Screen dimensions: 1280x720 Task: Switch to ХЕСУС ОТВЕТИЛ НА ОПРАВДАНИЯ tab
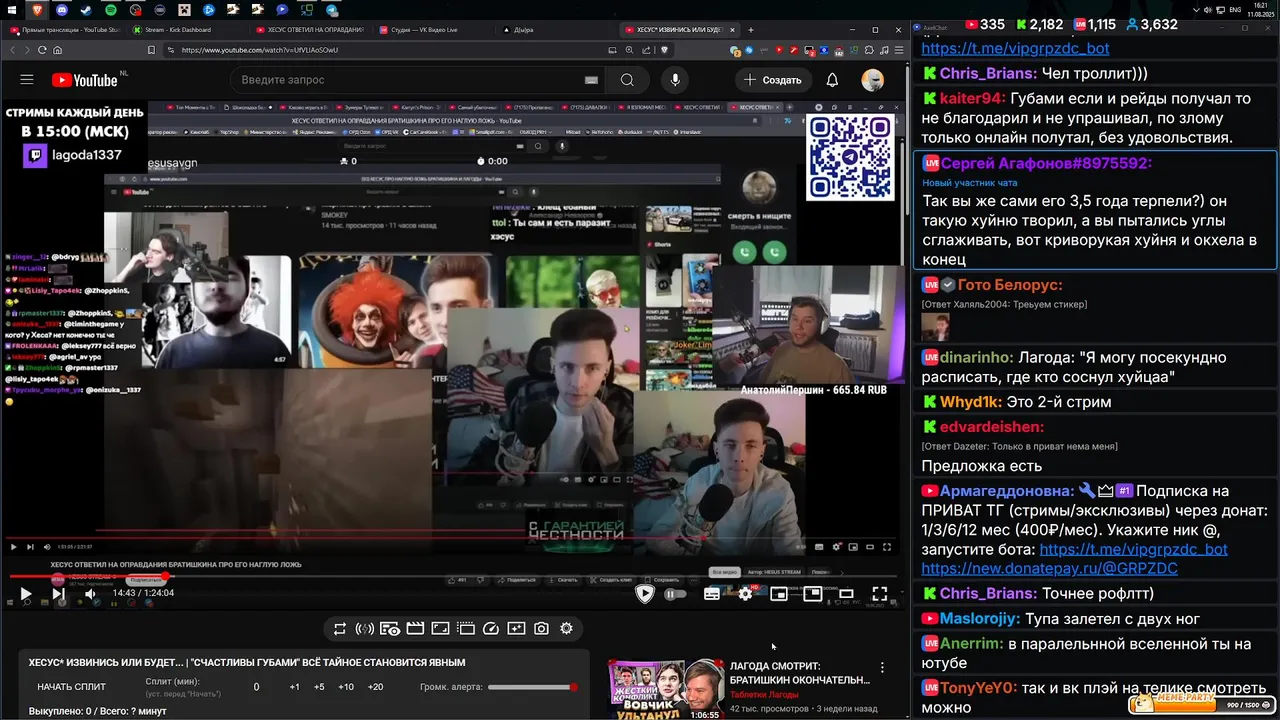point(309,30)
